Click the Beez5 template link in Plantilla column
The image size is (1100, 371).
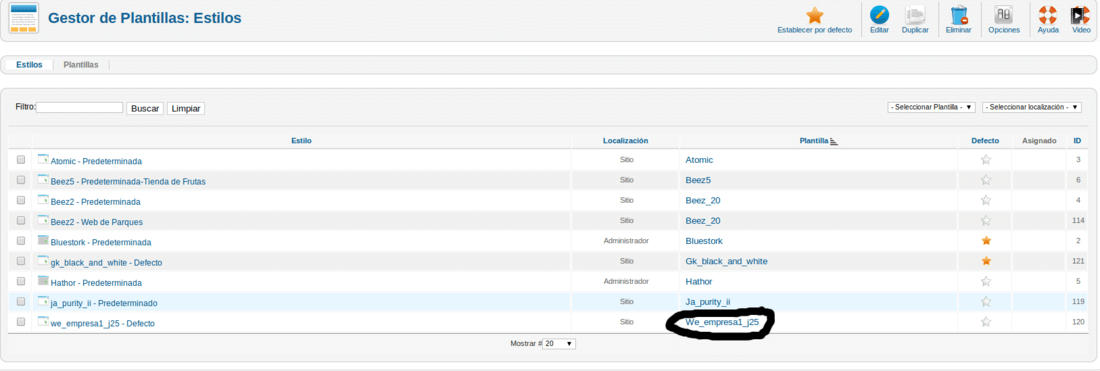coord(699,180)
